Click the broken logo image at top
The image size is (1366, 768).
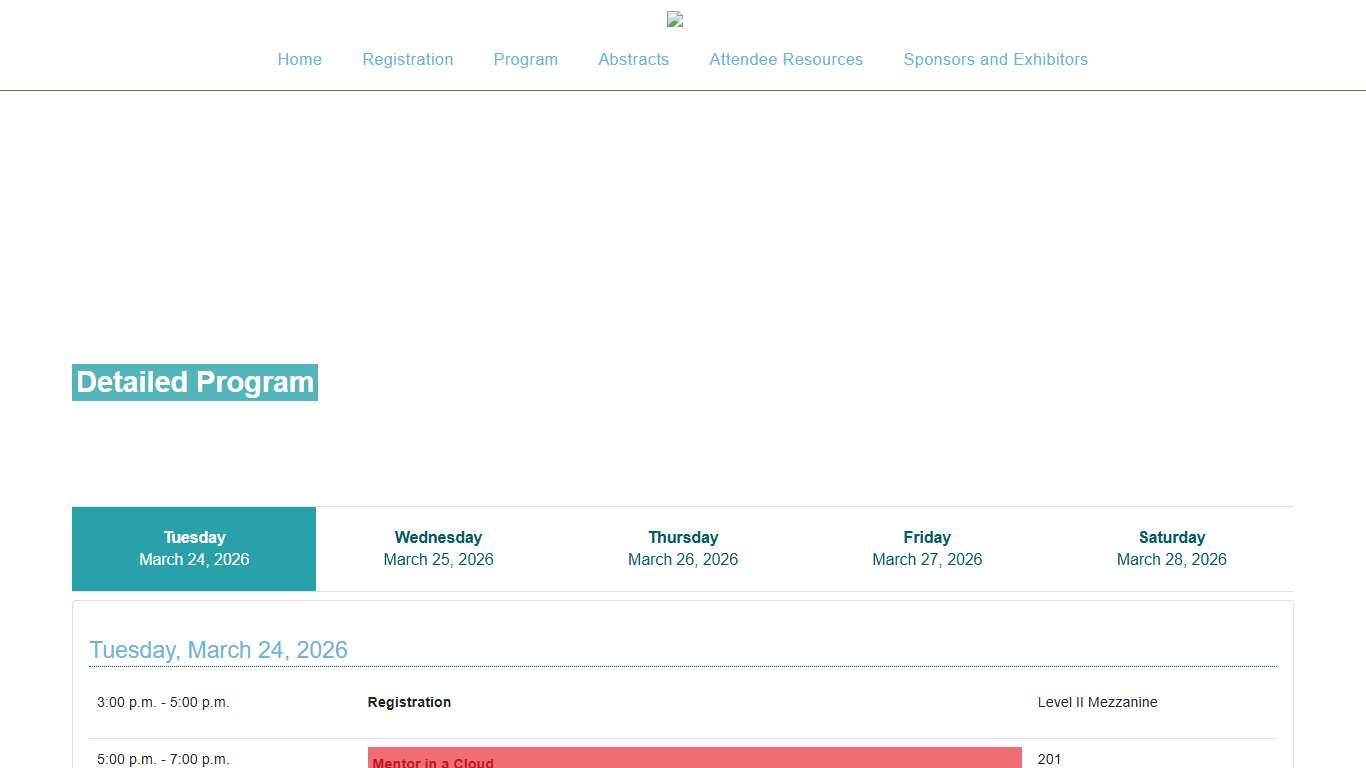(x=675, y=19)
